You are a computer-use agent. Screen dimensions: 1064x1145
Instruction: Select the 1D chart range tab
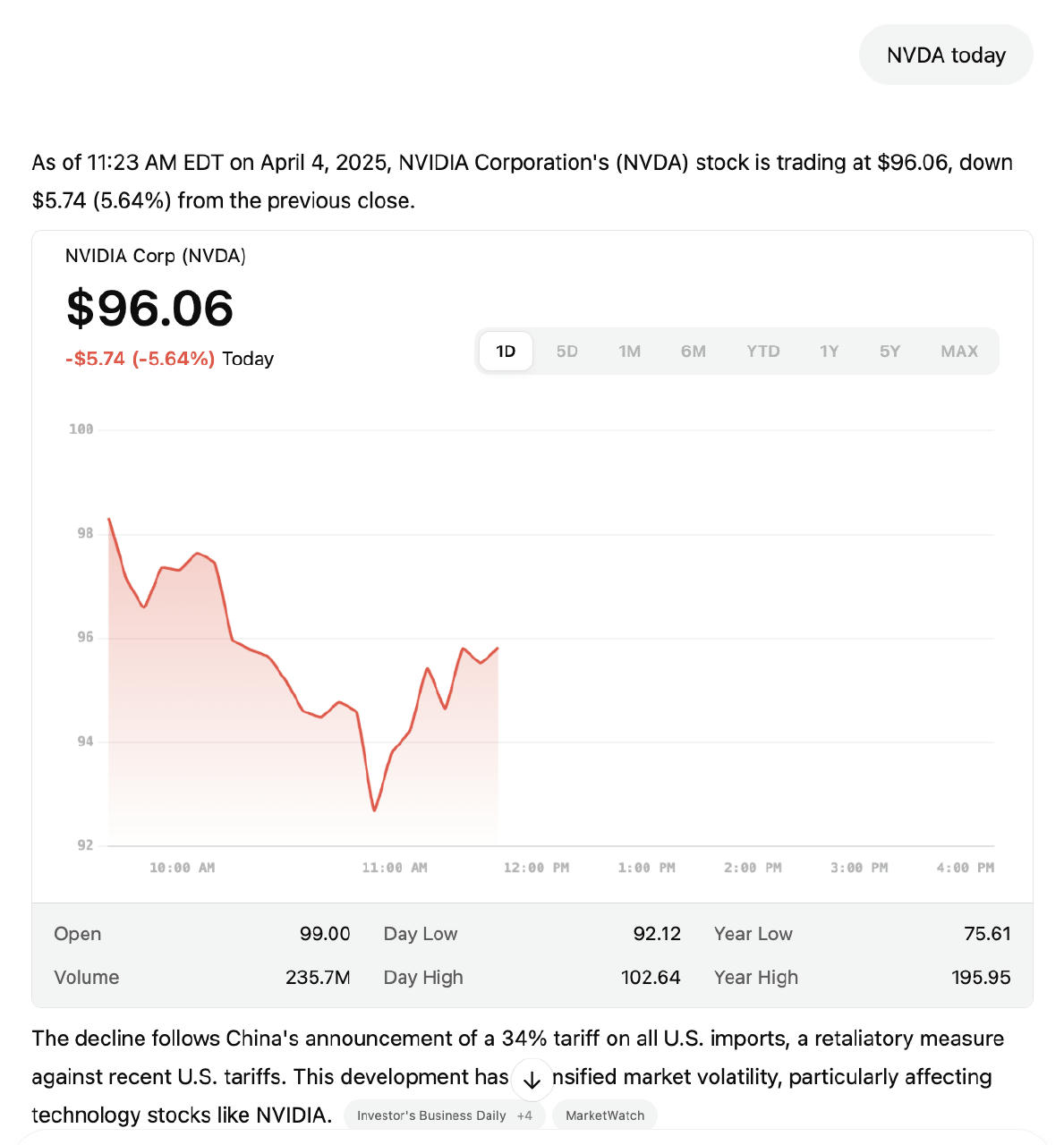(506, 352)
